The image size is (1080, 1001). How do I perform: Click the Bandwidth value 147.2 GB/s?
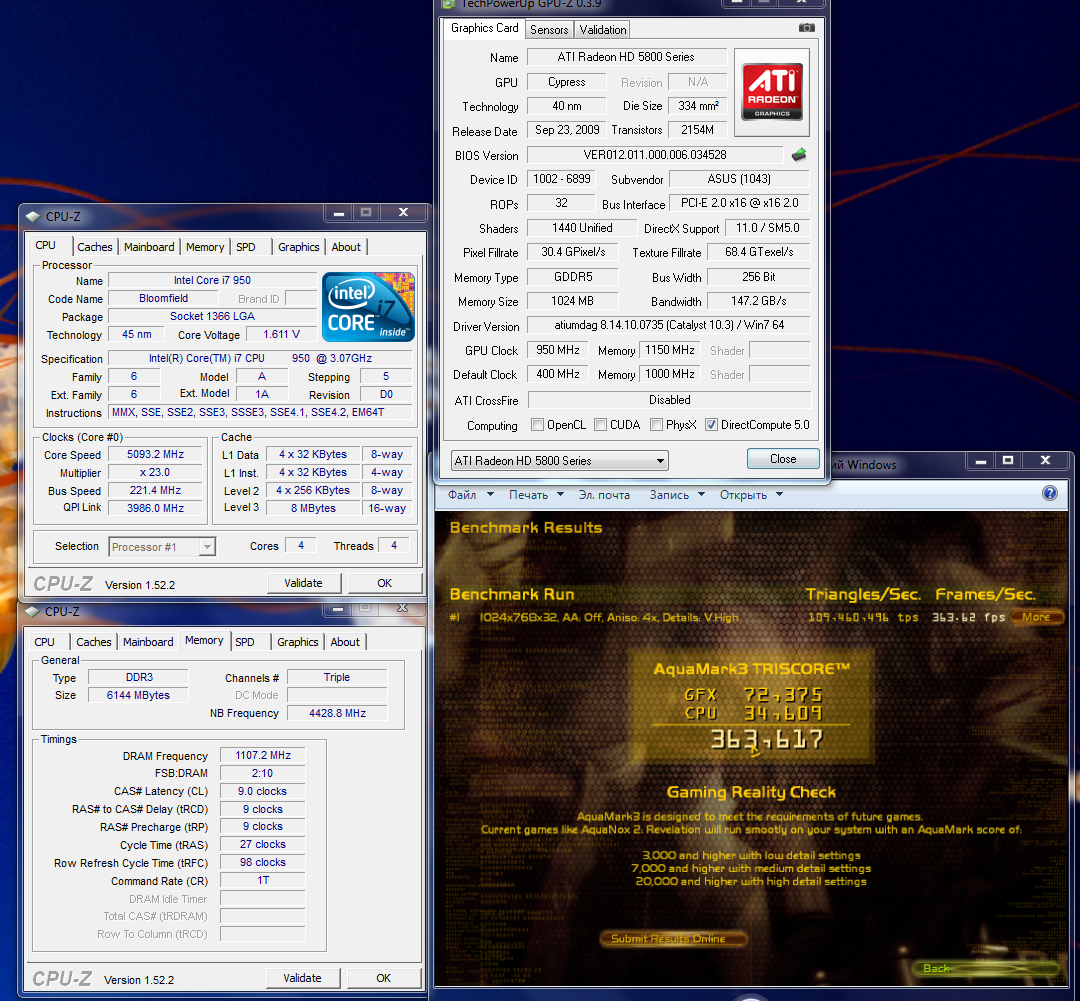pos(759,301)
